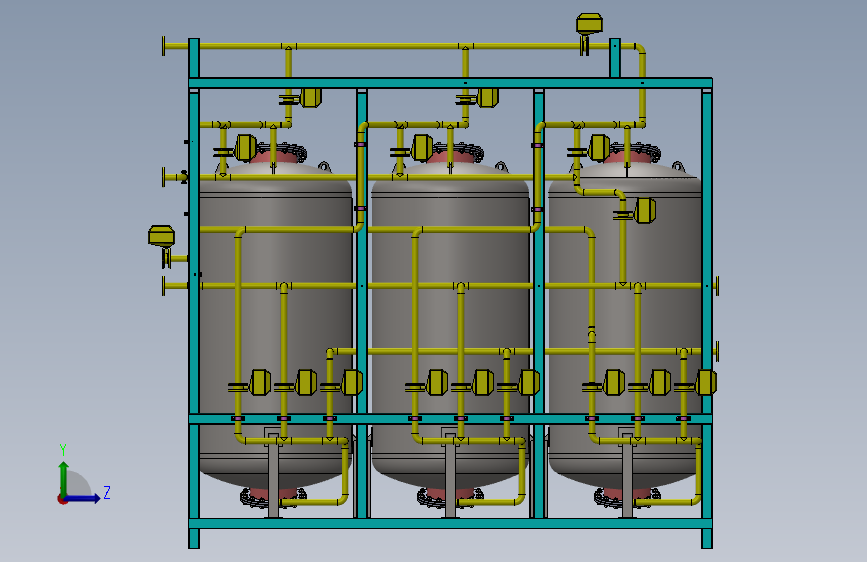Image resolution: width=867 pixels, height=562 pixels.
Task: Select the actuator mounted beside the right tank's upper side
Action: pos(645,211)
